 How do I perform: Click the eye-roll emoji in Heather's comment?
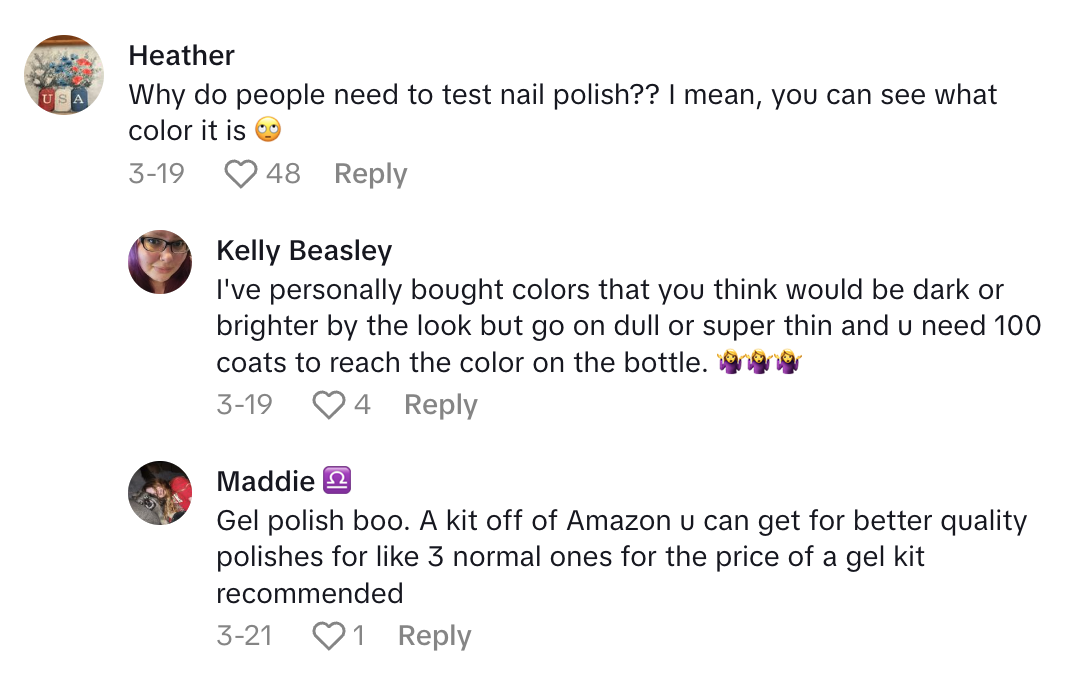pyautogui.click(x=267, y=131)
